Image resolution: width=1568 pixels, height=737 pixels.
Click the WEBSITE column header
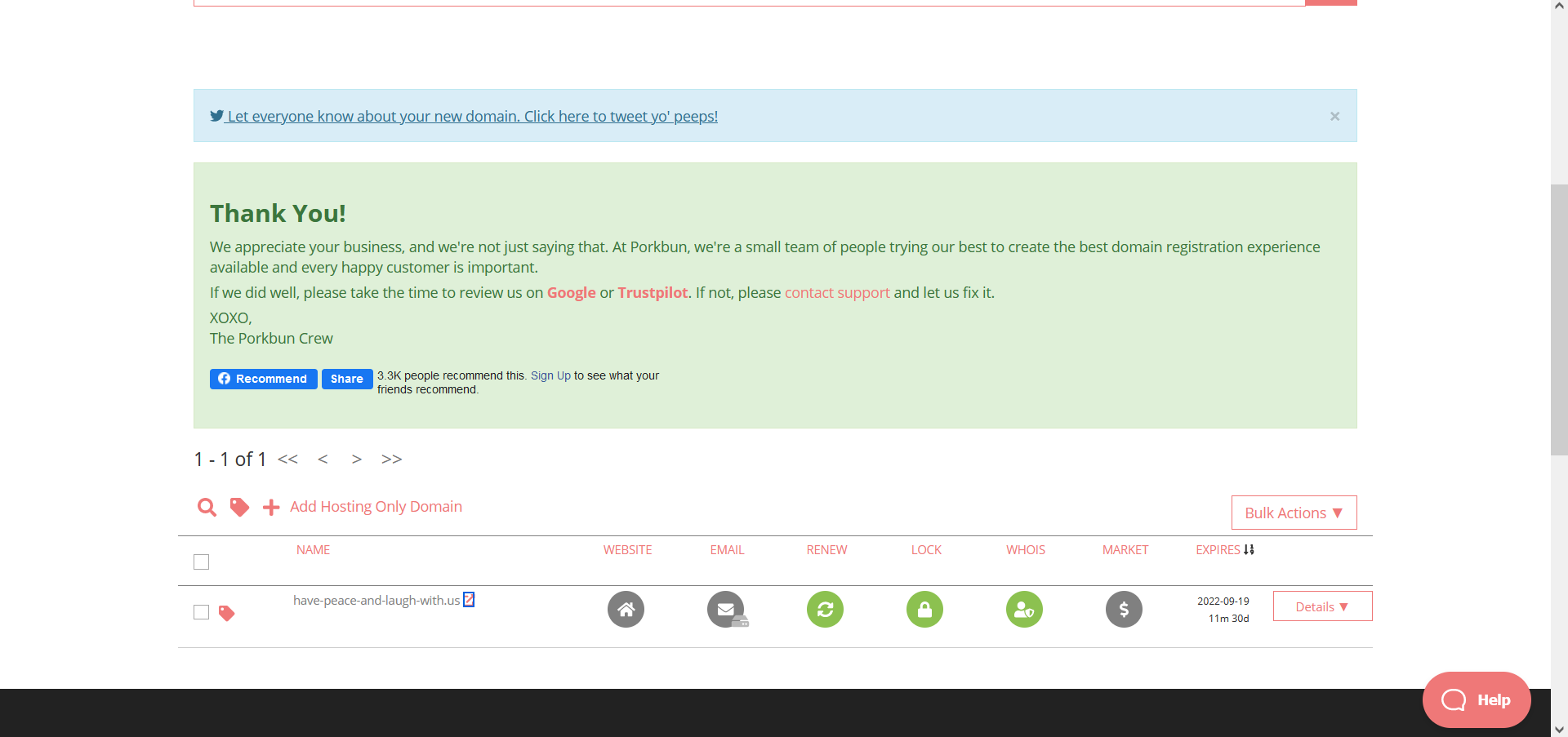click(x=628, y=550)
